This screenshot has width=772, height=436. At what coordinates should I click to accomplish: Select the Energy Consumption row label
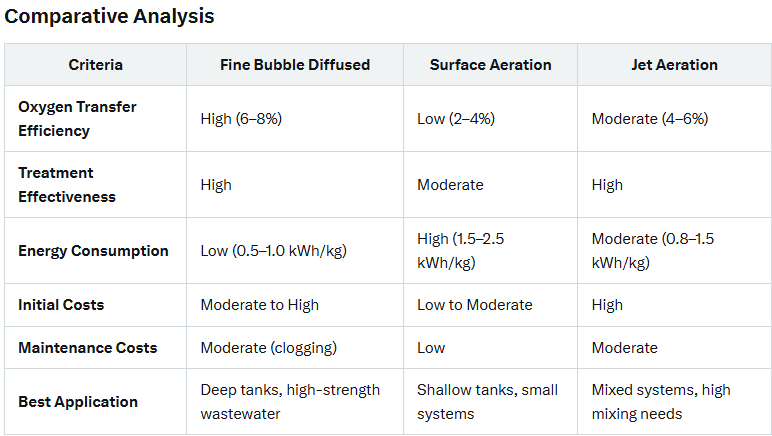tap(94, 251)
